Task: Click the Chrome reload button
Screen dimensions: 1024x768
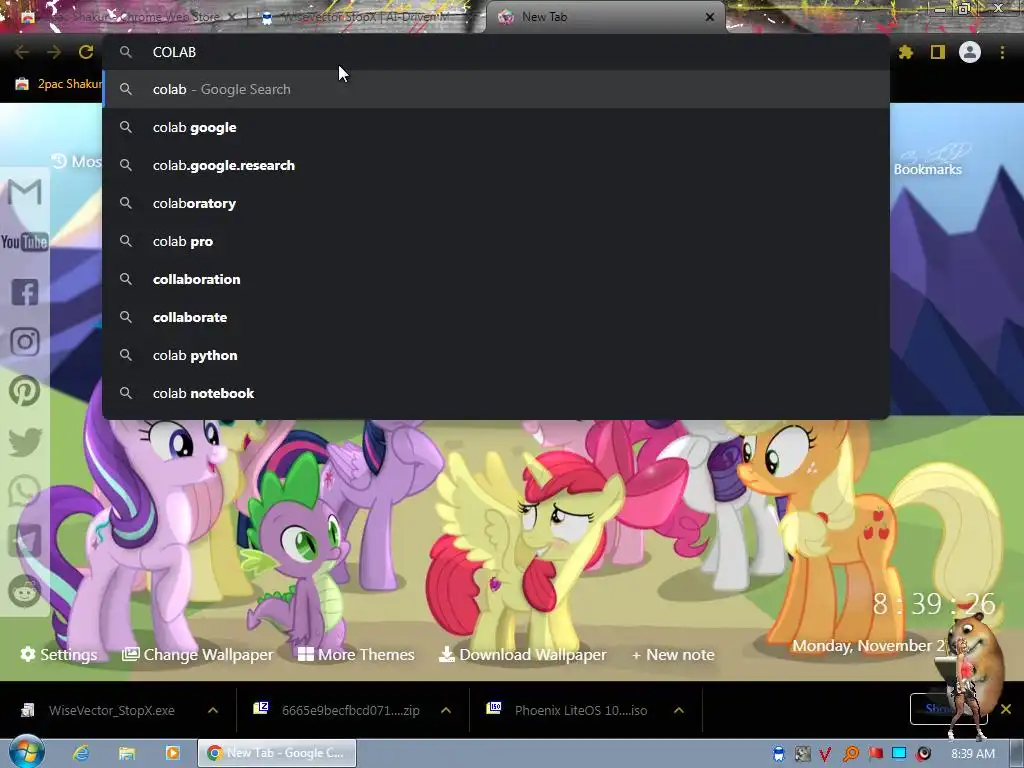Action: click(x=86, y=52)
